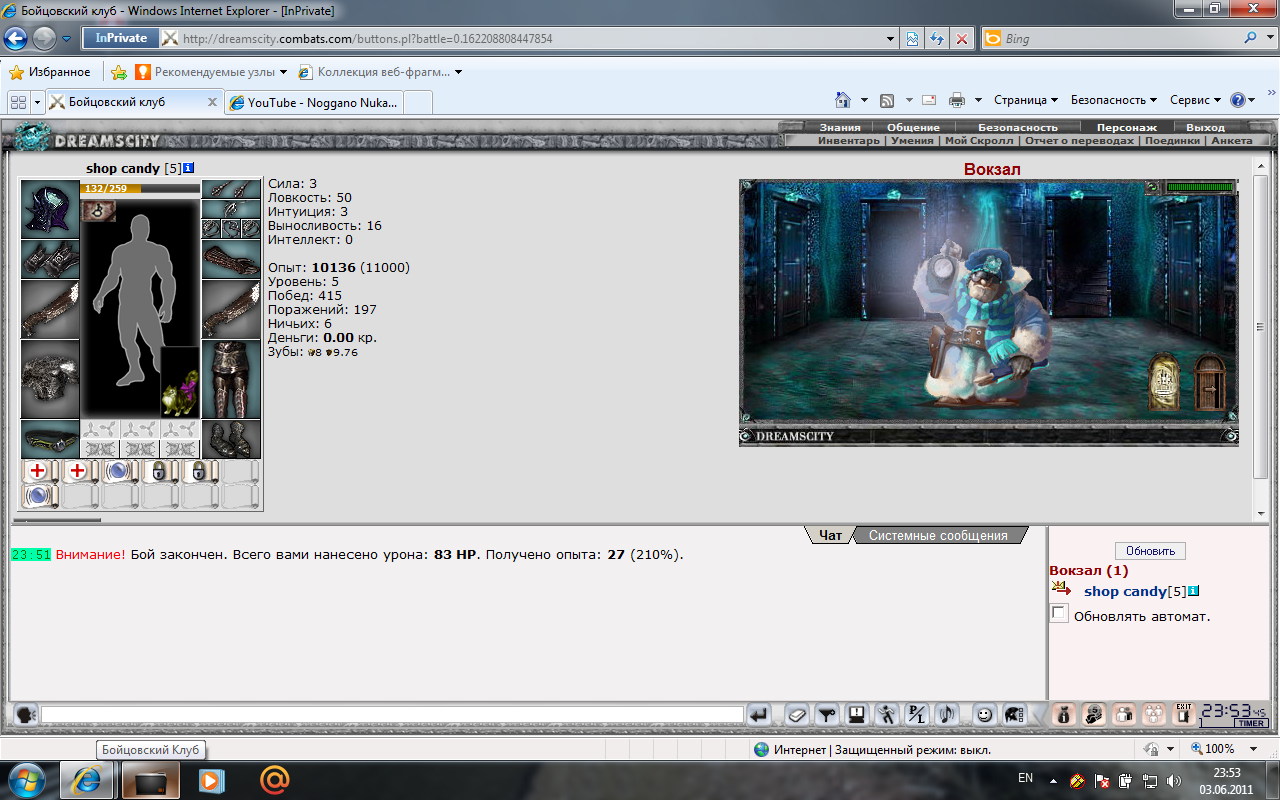Click the chat message input field
This screenshot has height=800, width=1280.
[392, 714]
